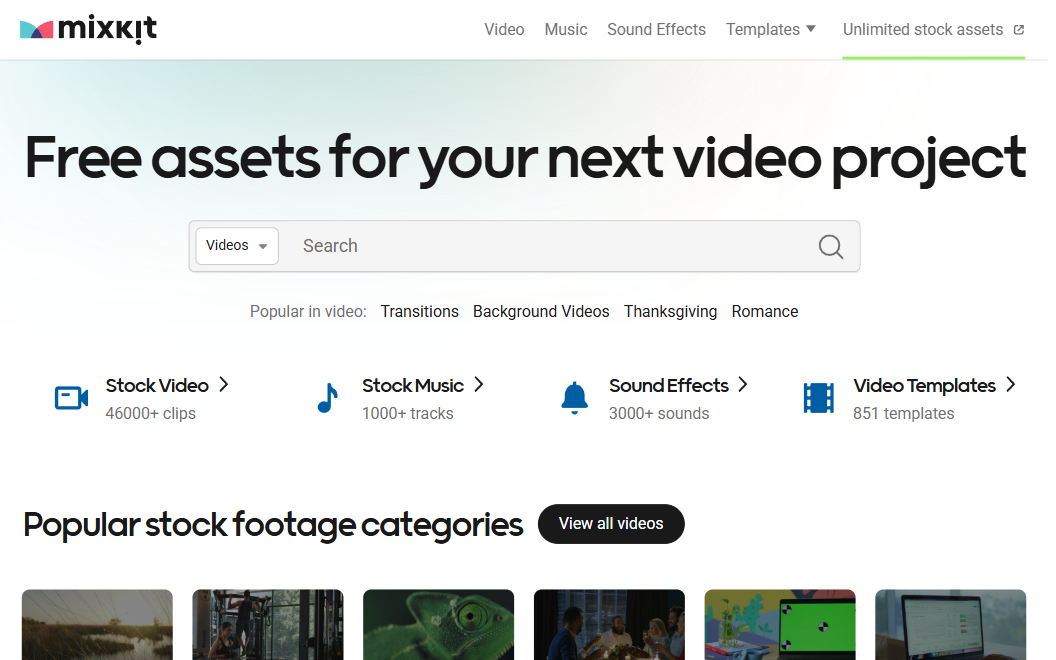The height and width of the screenshot is (660, 1056).
Task: Click inside the Search text field
Action: [550, 246]
